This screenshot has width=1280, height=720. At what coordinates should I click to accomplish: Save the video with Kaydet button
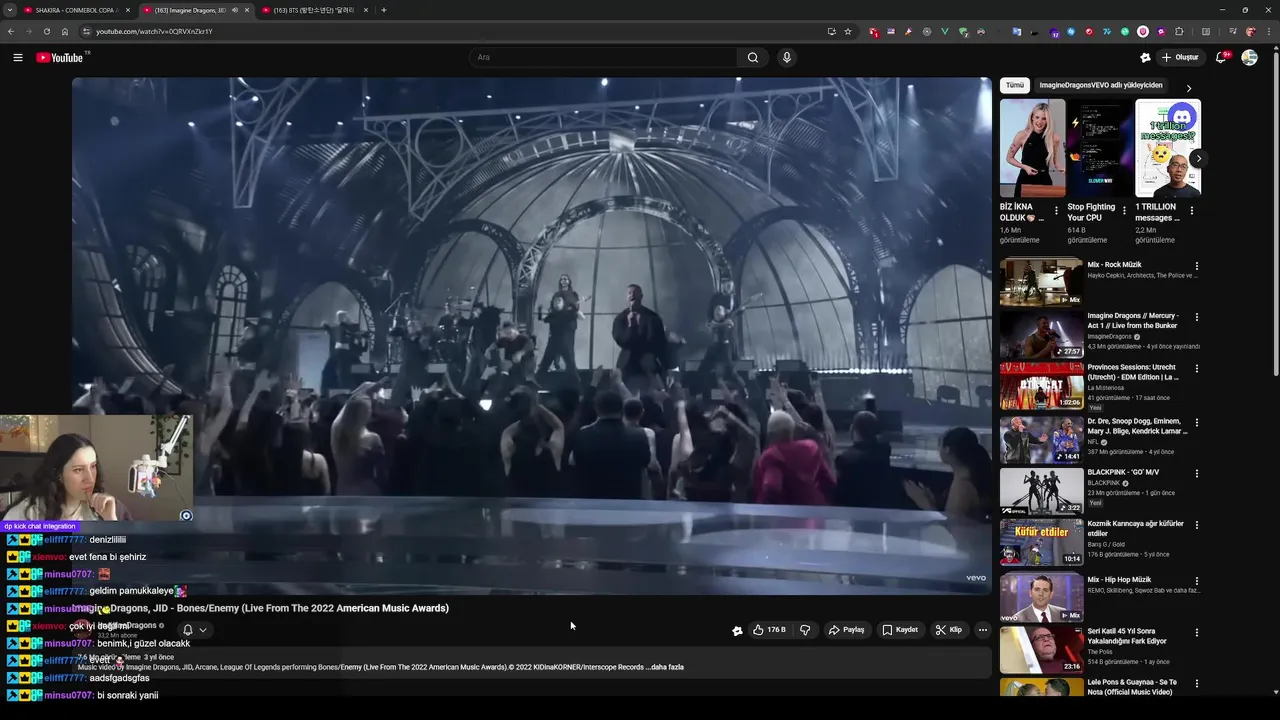900,630
